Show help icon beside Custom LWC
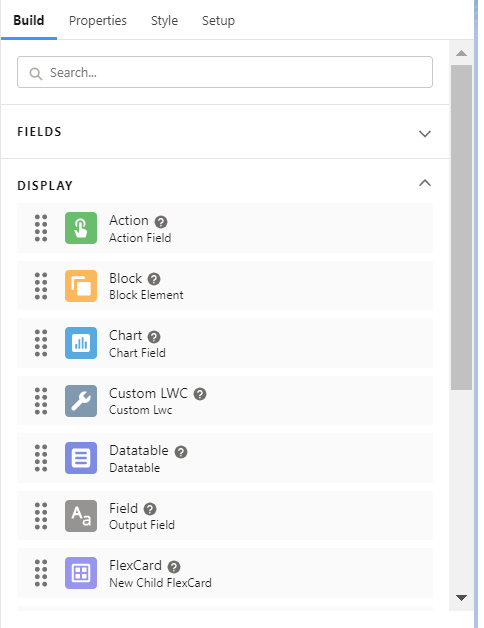This screenshot has width=484, height=628. (200, 394)
